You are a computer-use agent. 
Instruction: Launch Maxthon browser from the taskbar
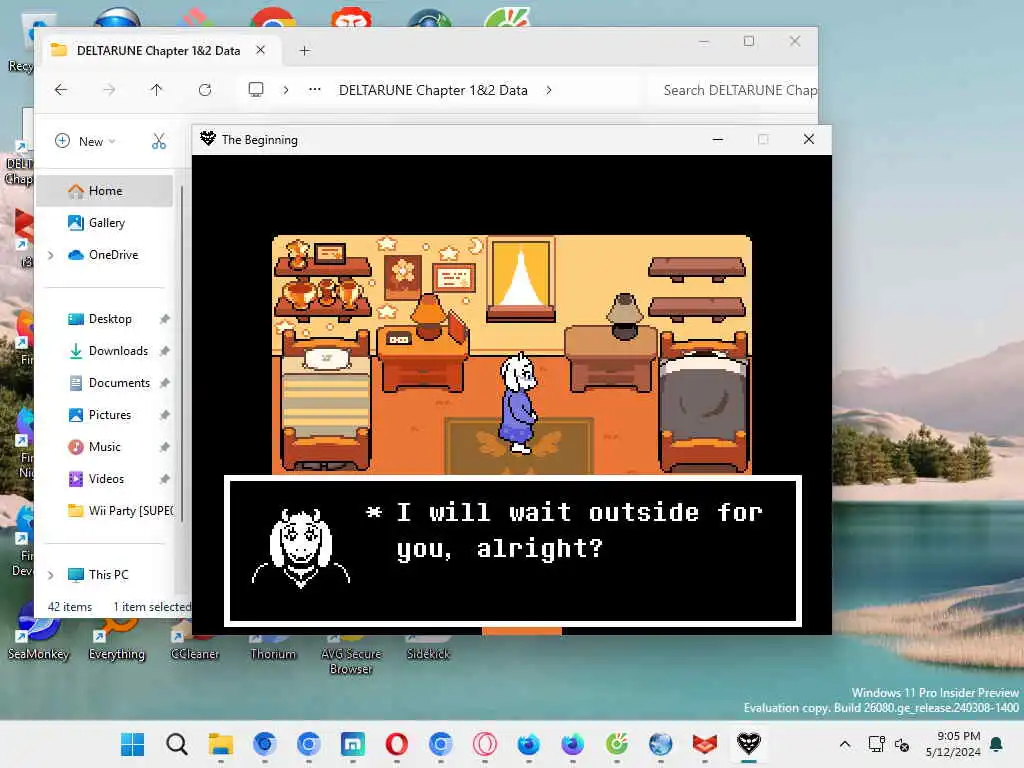point(353,744)
